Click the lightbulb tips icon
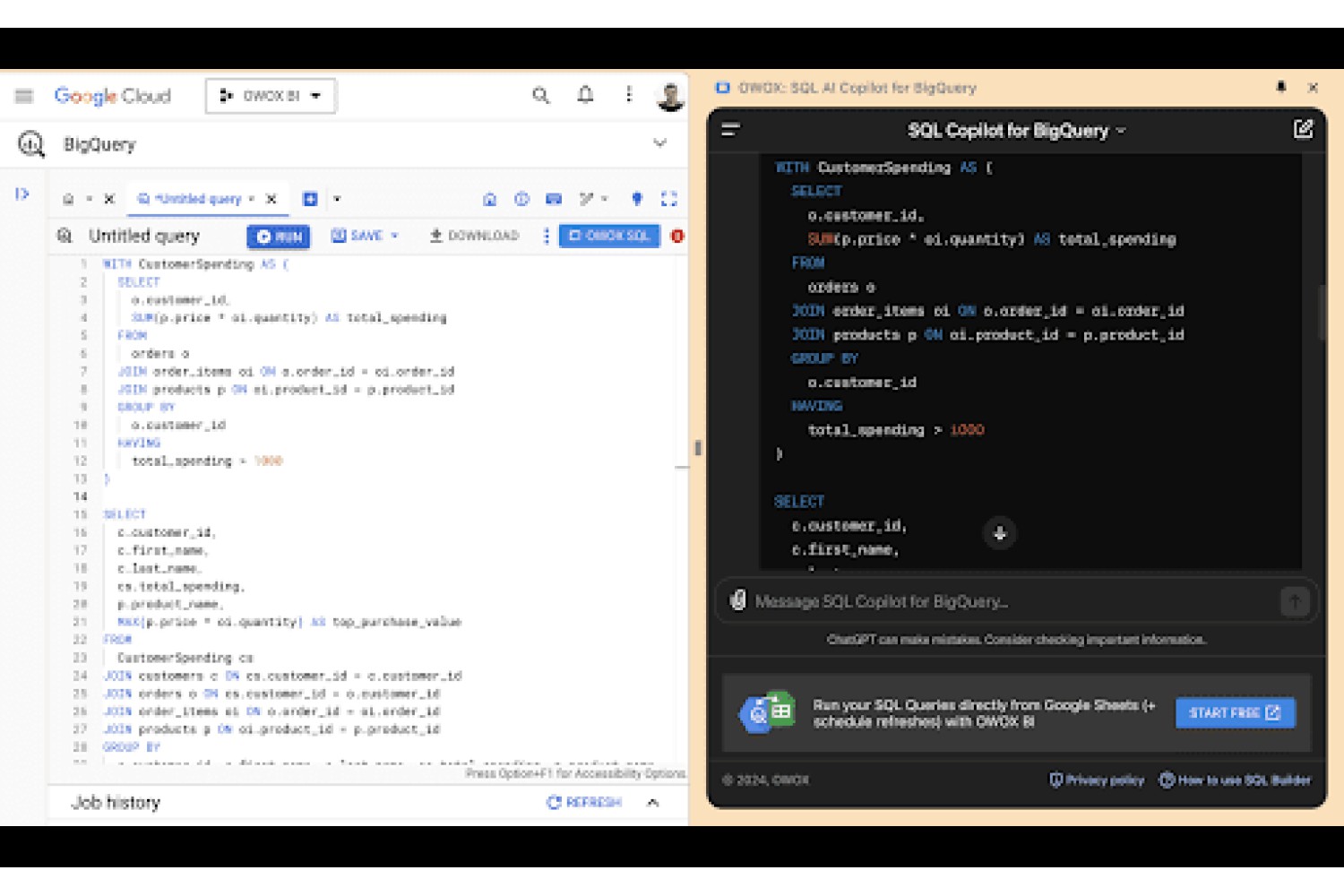1344x896 pixels. point(637,199)
